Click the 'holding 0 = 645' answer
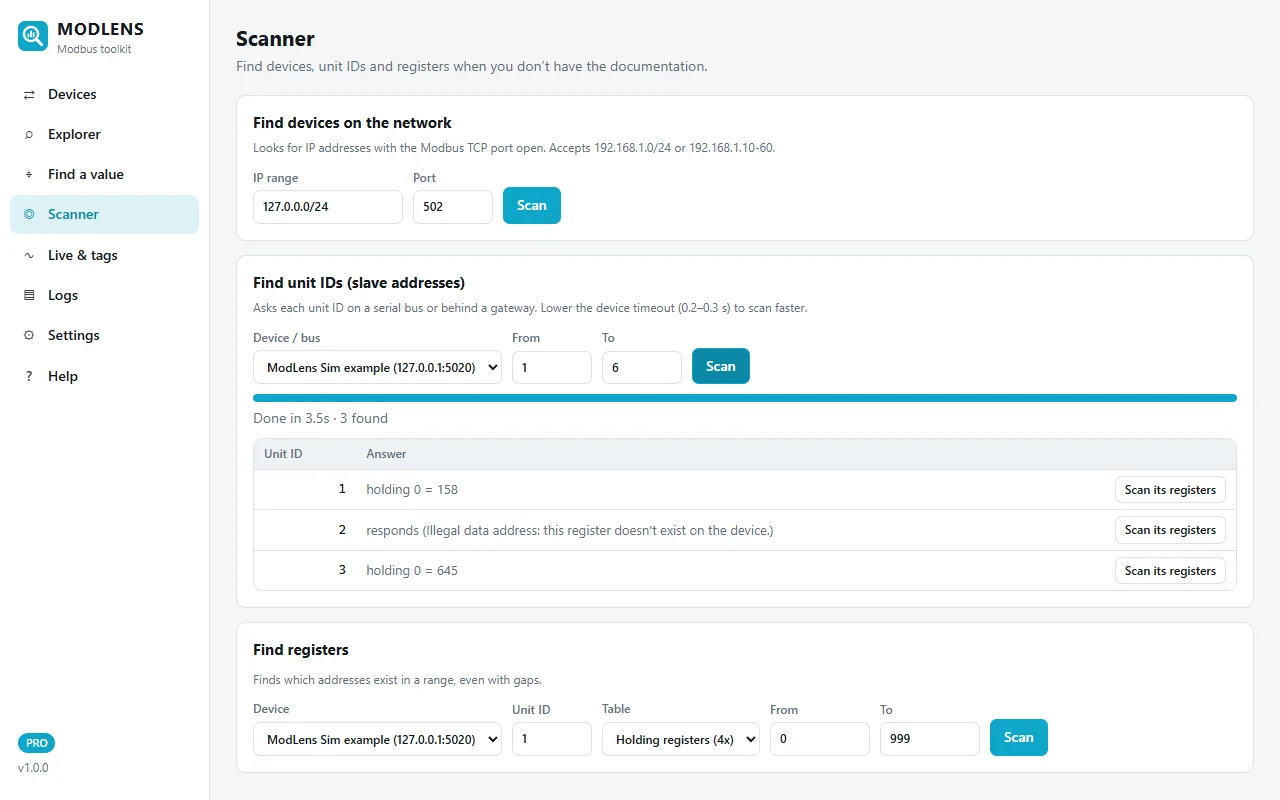The height and width of the screenshot is (800, 1280). (x=412, y=570)
